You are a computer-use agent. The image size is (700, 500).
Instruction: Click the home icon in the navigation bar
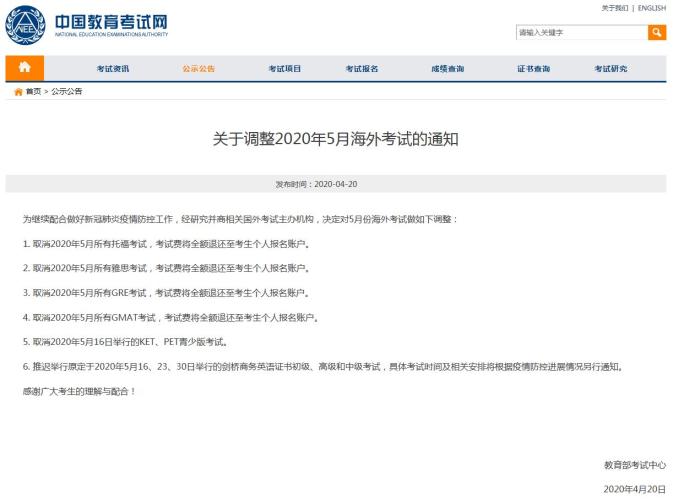(x=25, y=68)
